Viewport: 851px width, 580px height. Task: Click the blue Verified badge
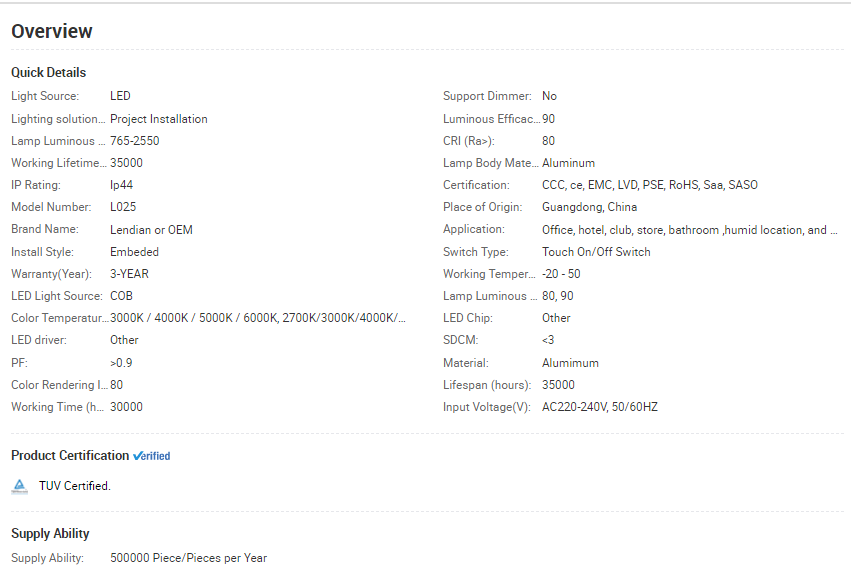pos(152,456)
